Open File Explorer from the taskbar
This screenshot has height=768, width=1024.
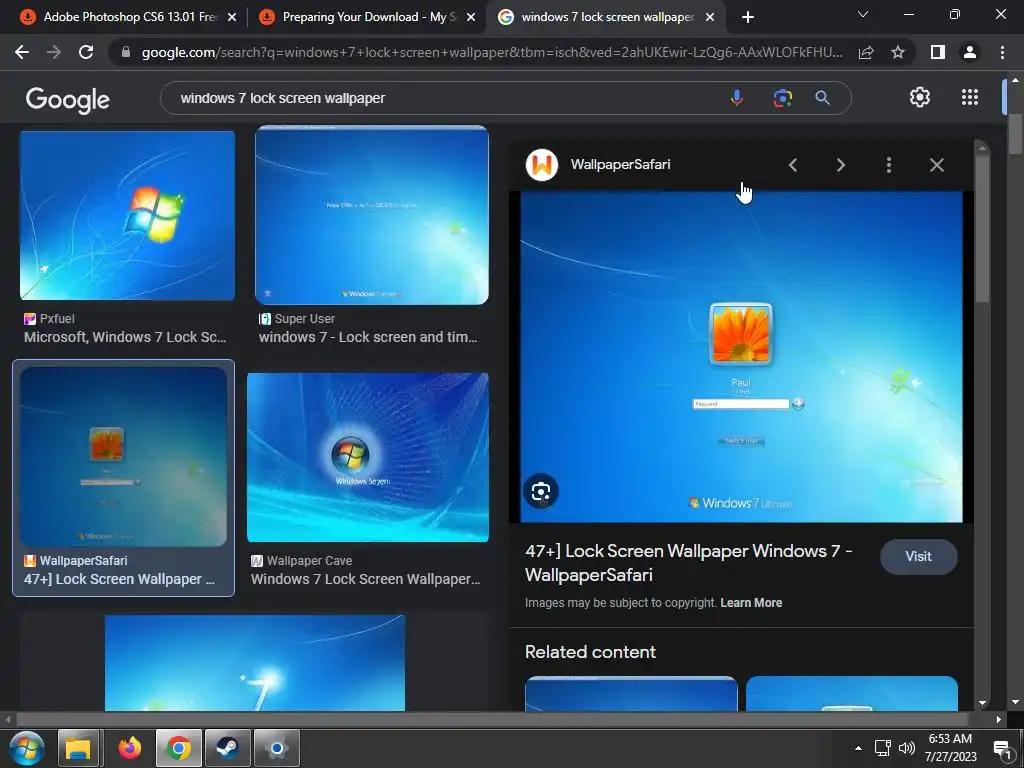(x=78, y=748)
